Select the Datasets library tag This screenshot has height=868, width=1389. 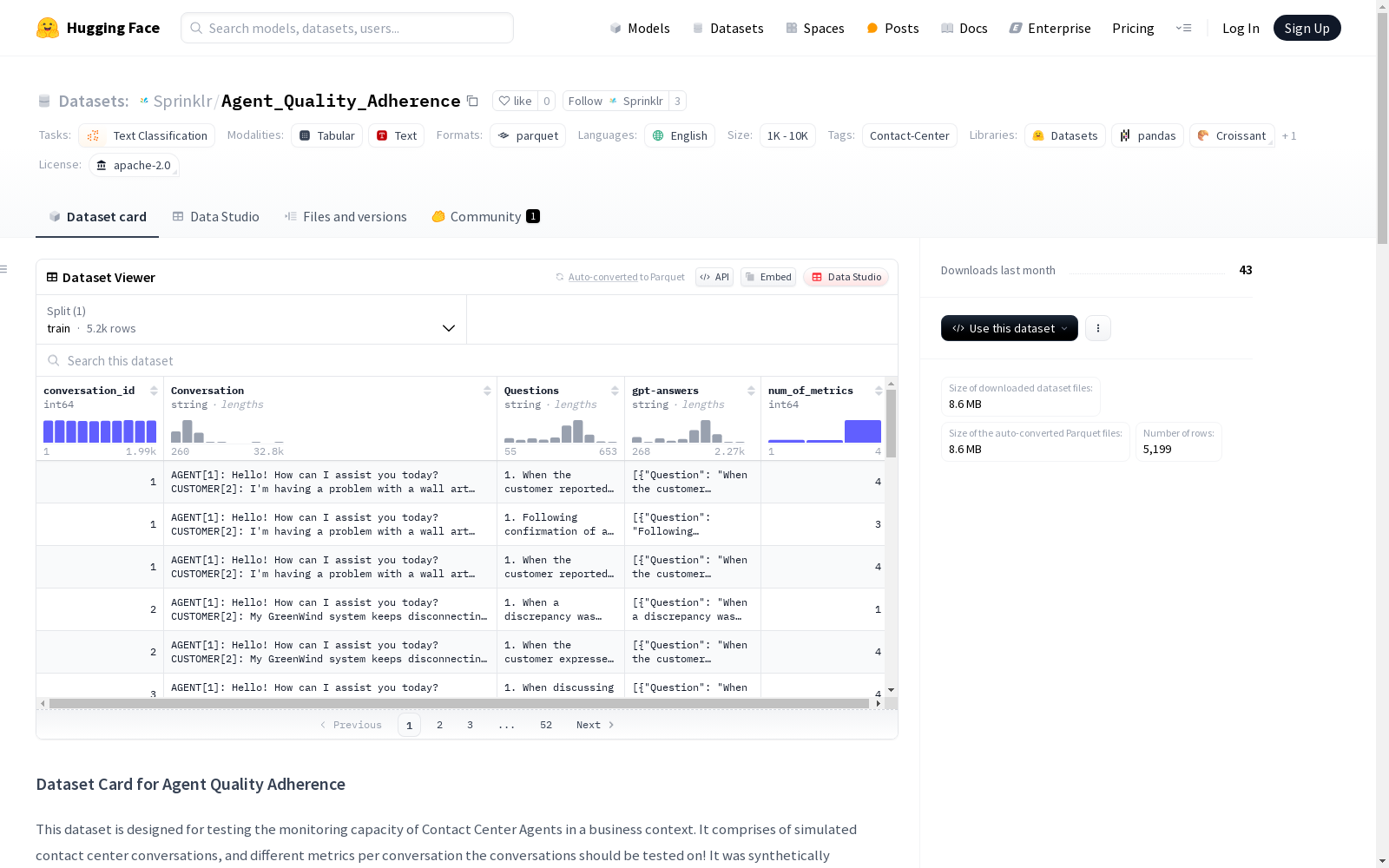coord(1065,135)
